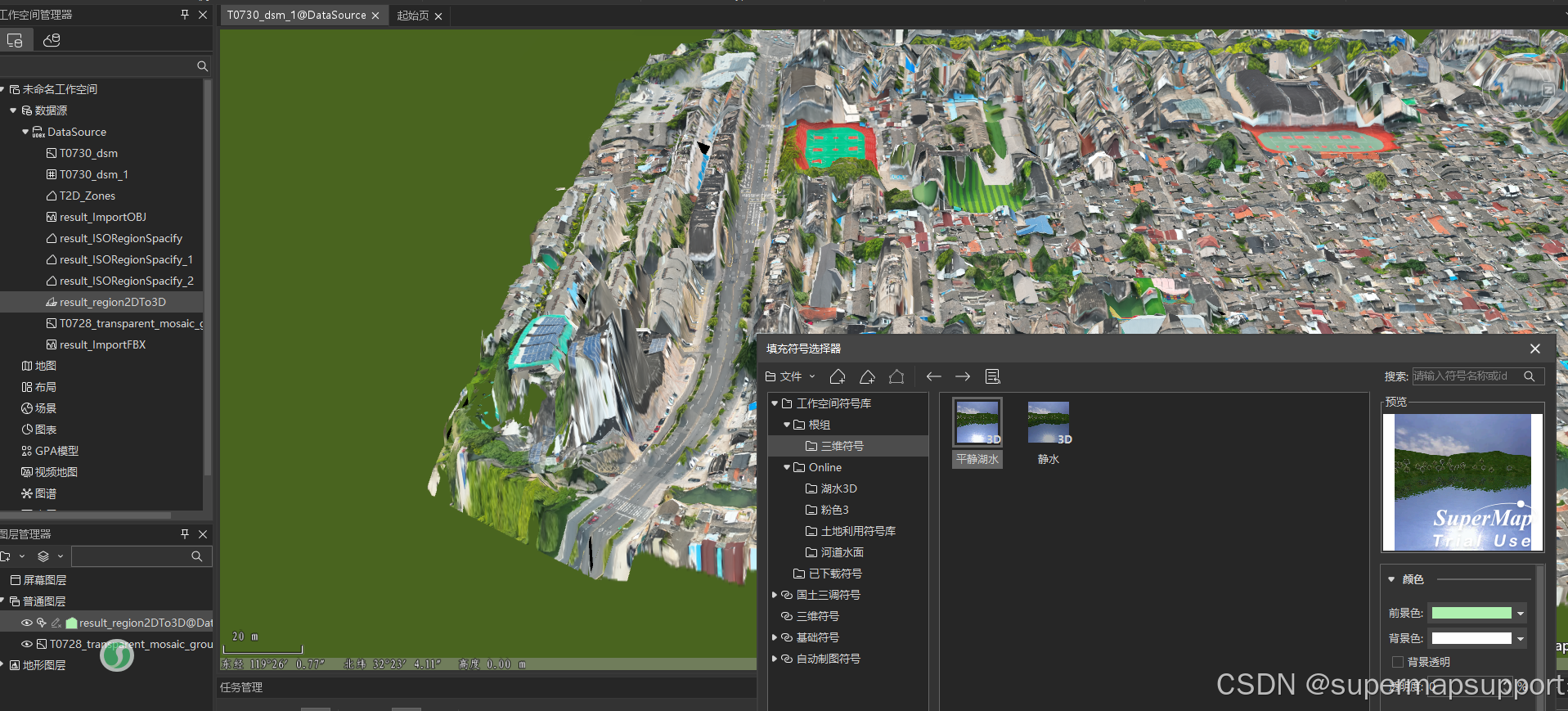Image resolution: width=1568 pixels, height=711 pixels.
Task: Toggle selectable icon for result_region2DTo3D layer
Action: pyautogui.click(x=42, y=623)
